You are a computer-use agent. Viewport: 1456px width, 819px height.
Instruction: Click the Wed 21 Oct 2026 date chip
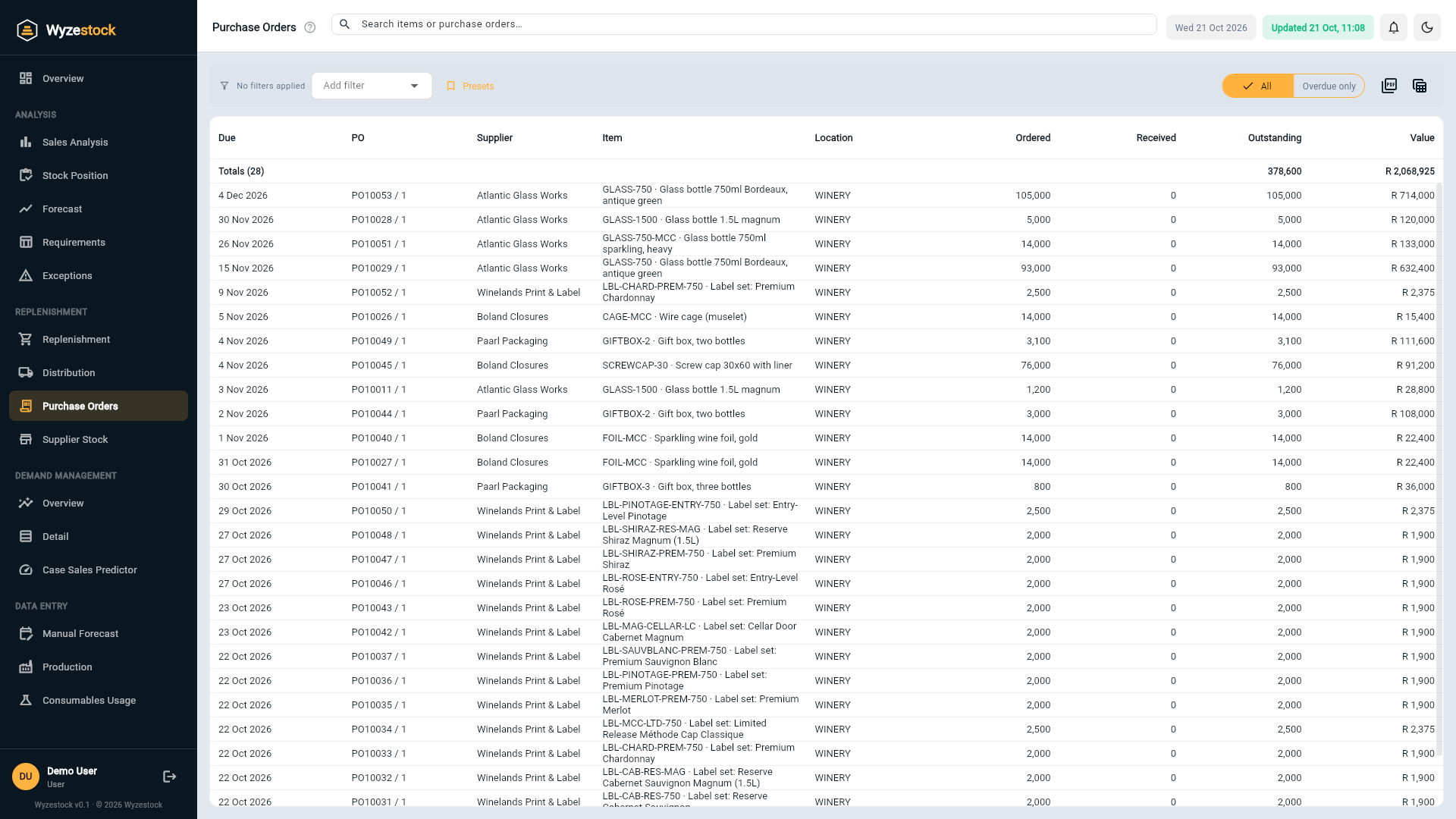tap(1211, 27)
